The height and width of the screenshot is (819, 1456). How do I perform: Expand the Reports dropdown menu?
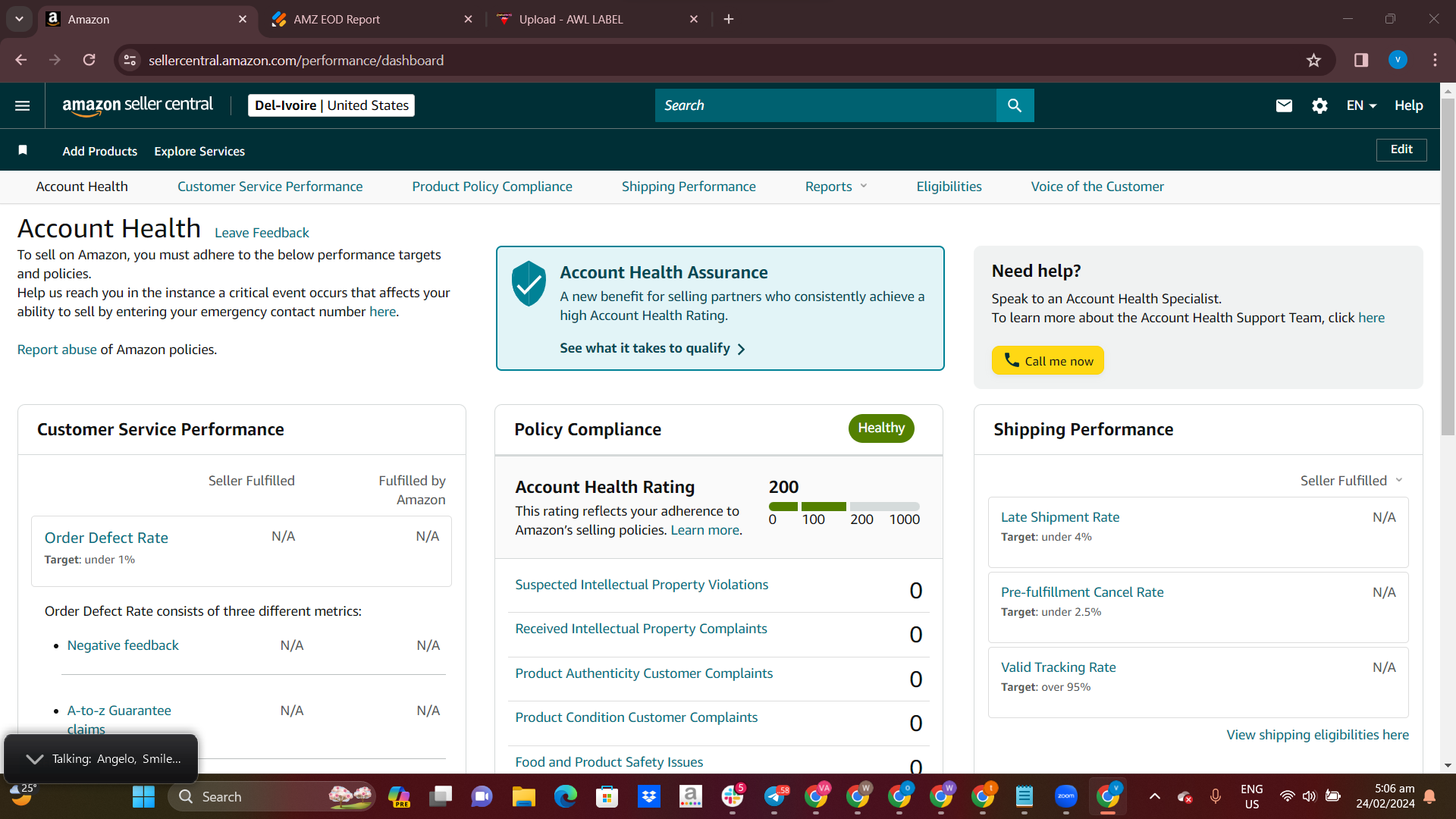tap(836, 187)
